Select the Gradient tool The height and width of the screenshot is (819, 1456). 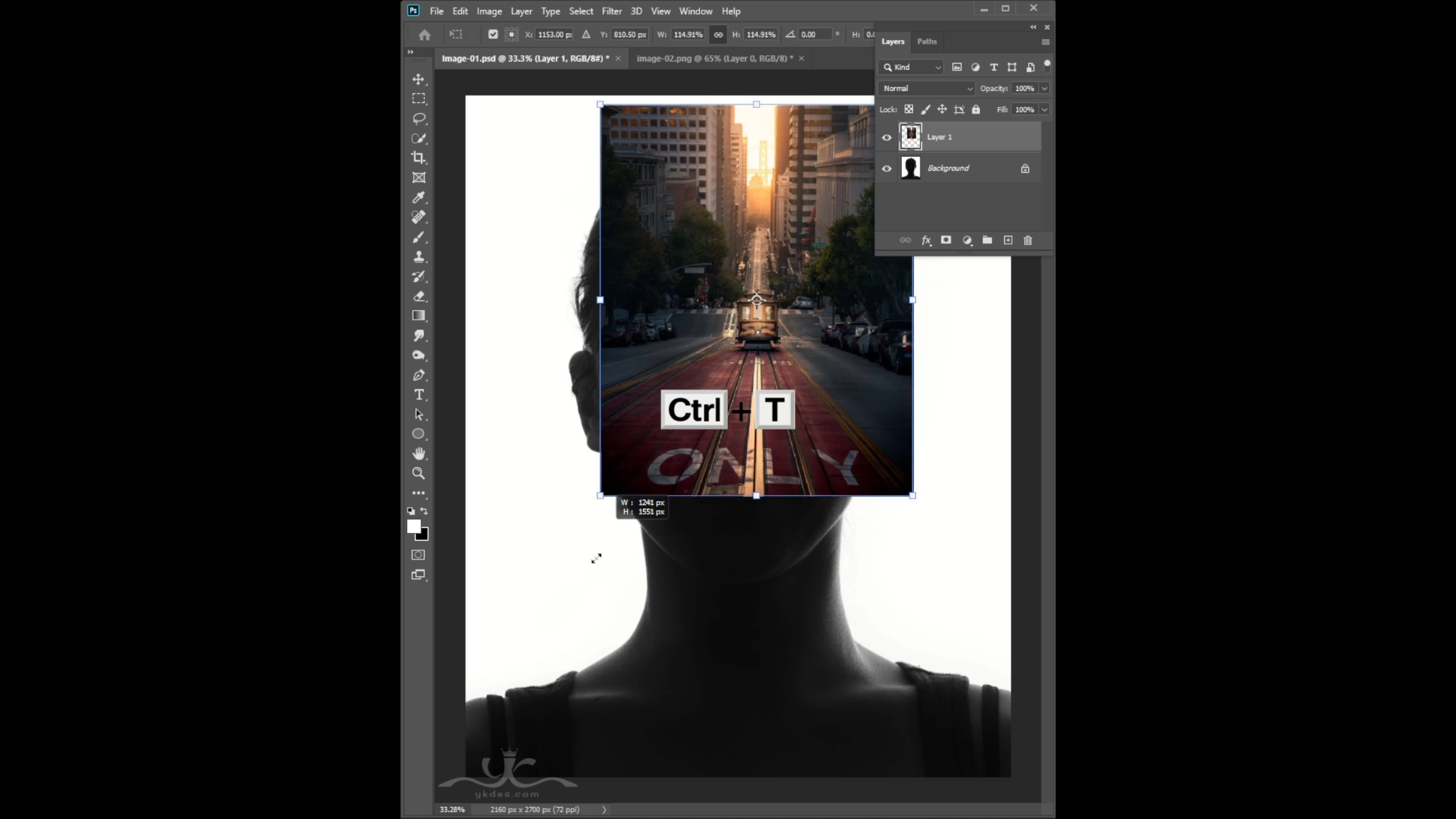click(x=419, y=315)
